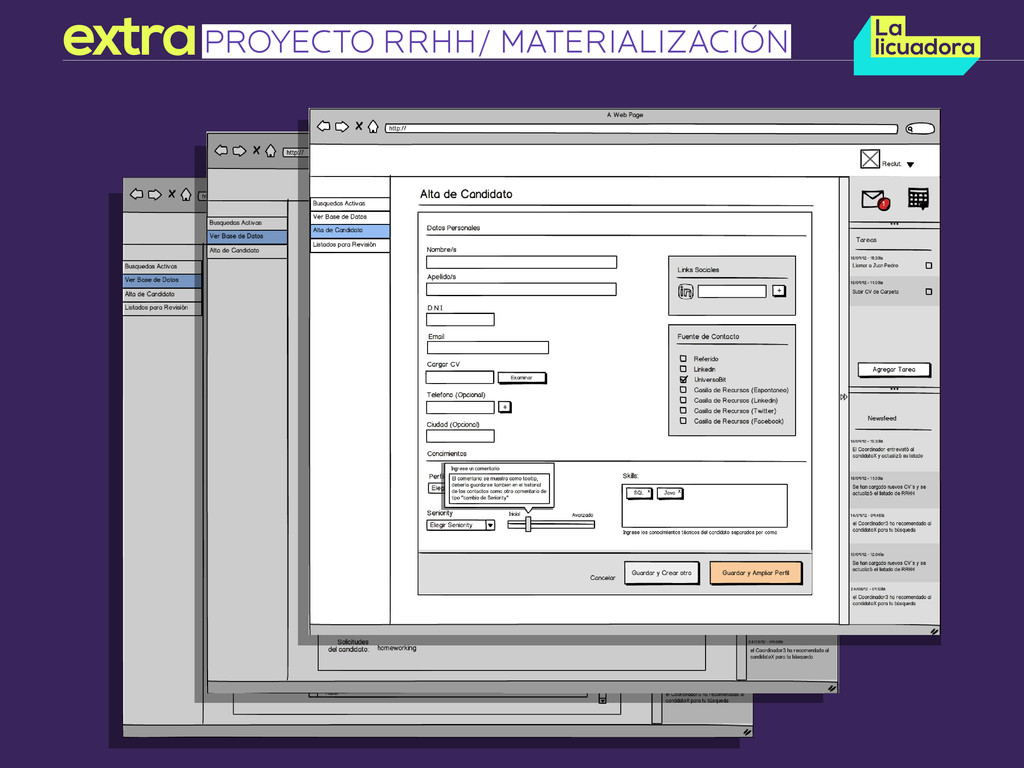Screen dimensions: 1024x768
Task: Click the Examinar button for Cargar CV
Action: (x=522, y=377)
